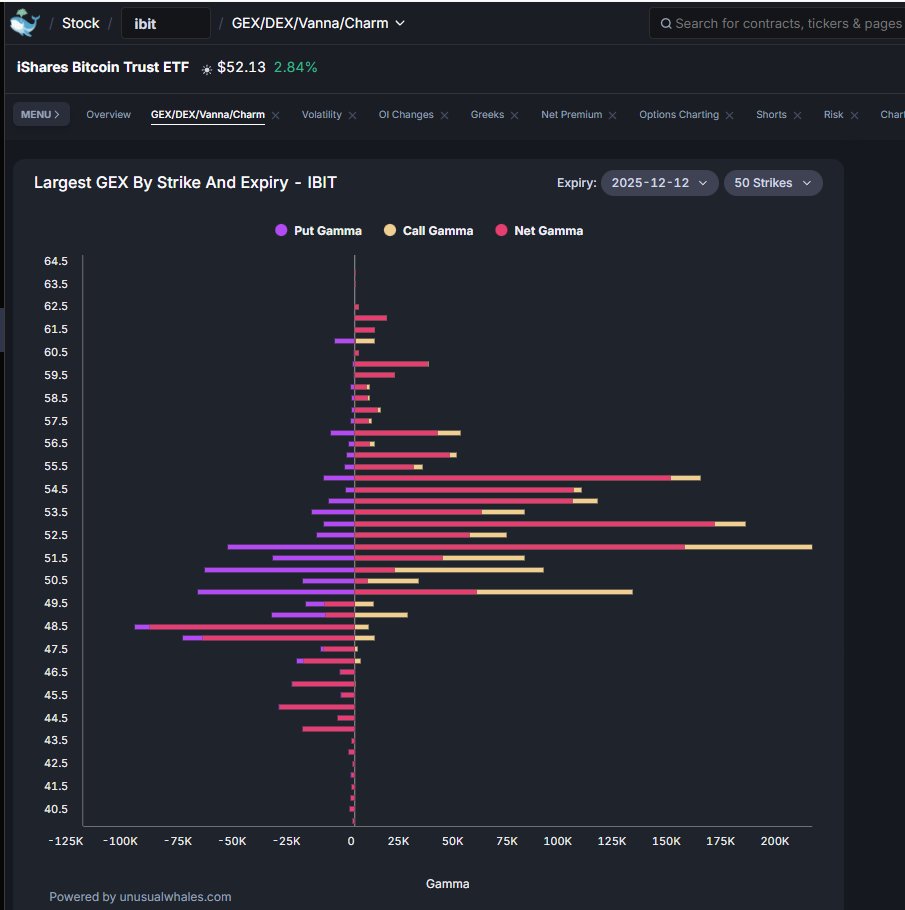Open the Risk tab
Viewport: 905px width, 910px height.
[x=833, y=114]
